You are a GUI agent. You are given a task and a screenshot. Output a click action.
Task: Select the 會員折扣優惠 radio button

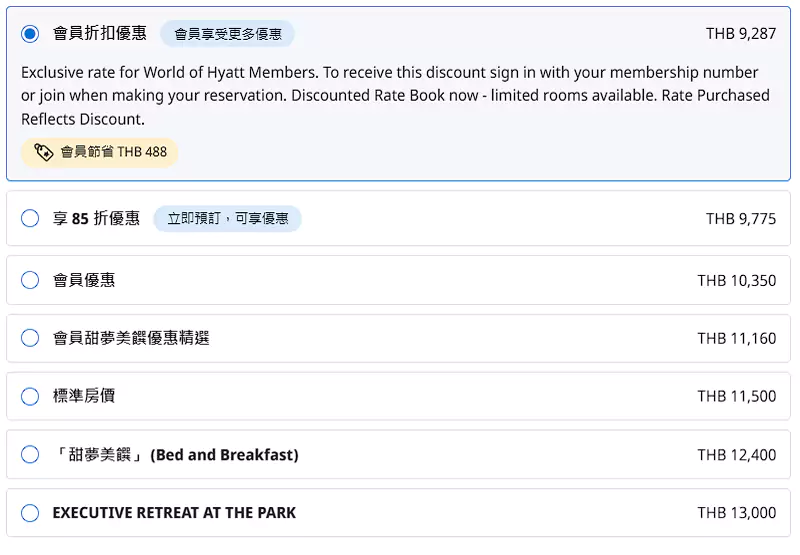click(x=30, y=34)
